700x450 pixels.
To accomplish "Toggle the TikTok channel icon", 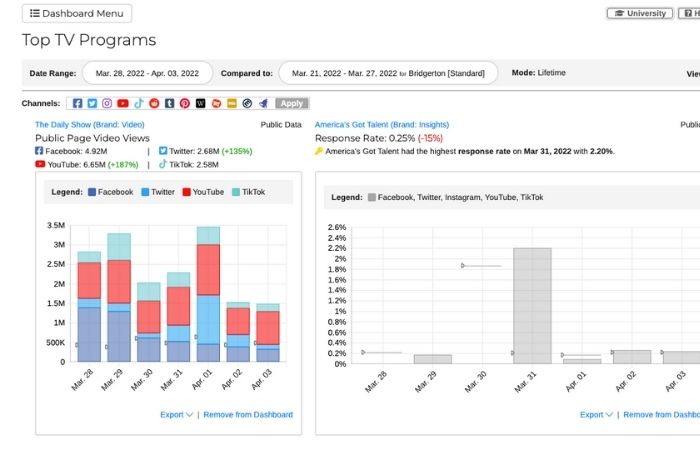I will (138, 103).
